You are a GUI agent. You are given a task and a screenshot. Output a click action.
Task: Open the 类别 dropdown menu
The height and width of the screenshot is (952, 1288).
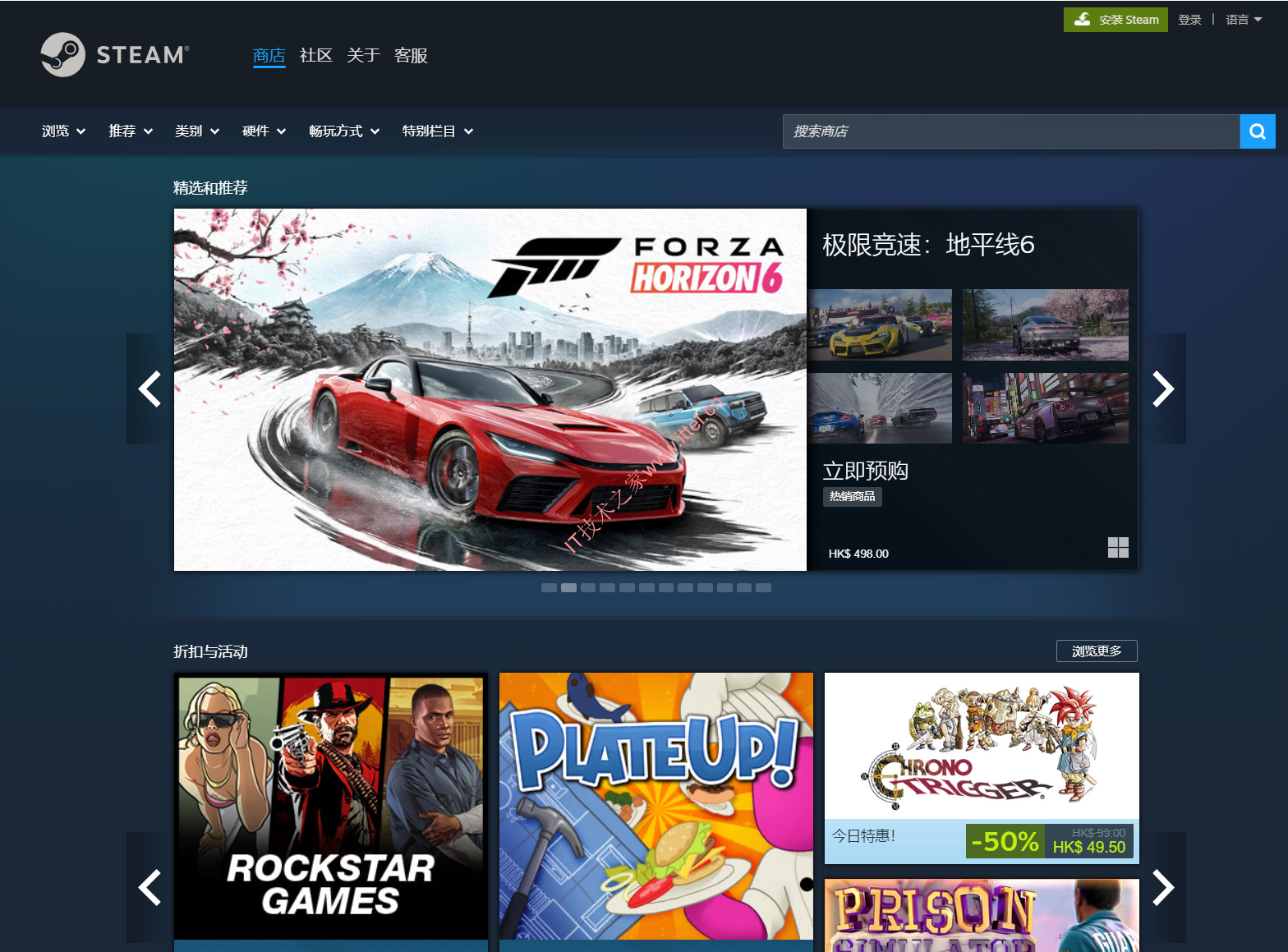click(197, 131)
